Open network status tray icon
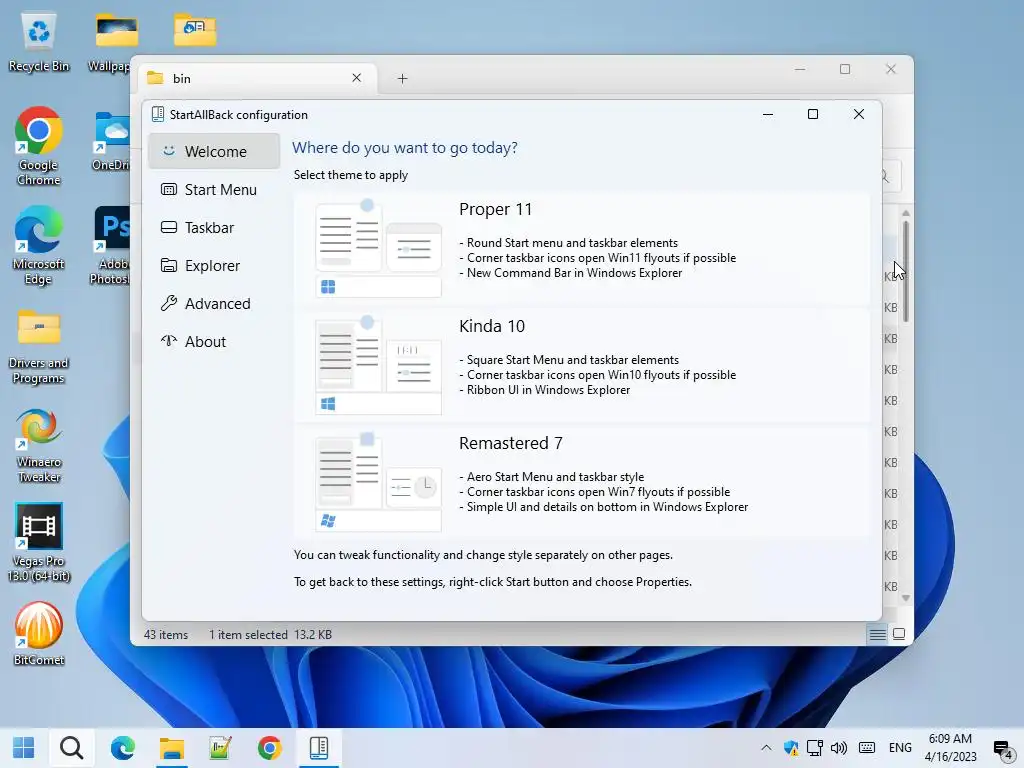This screenshot has width=1024, height=768. pos(814,748)
